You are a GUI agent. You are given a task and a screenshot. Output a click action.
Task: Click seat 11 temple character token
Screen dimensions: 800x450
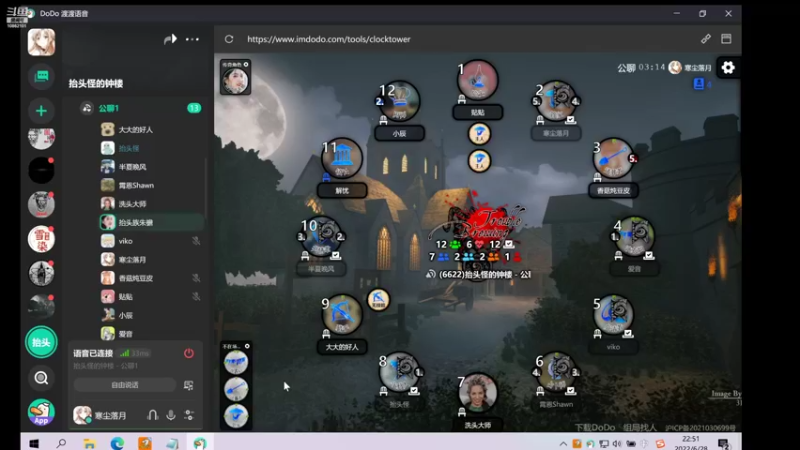click(x=342, y=158)
